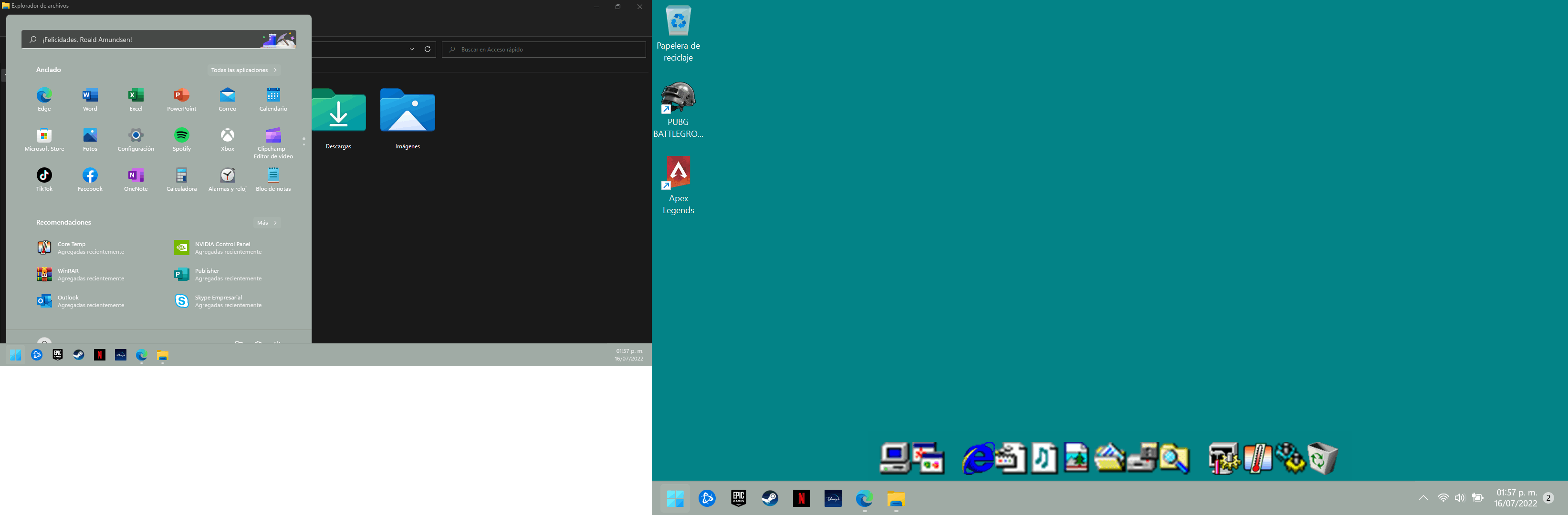Image resolution: width=1568 pixels, height=515 pixels.
Task: Open the music note file dock icon
Action: coord(1043,458)
